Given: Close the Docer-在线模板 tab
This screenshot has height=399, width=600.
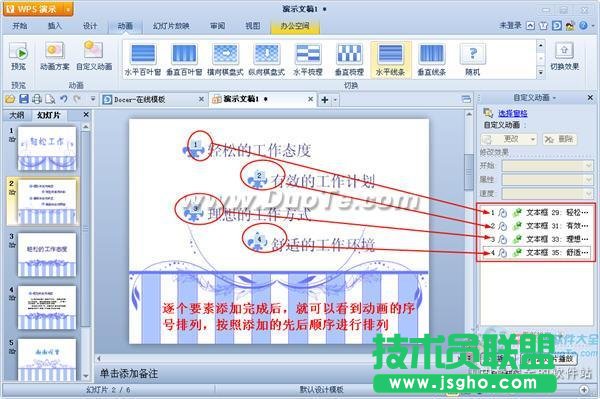Looking at the screenshot, I should click(201, 99).
